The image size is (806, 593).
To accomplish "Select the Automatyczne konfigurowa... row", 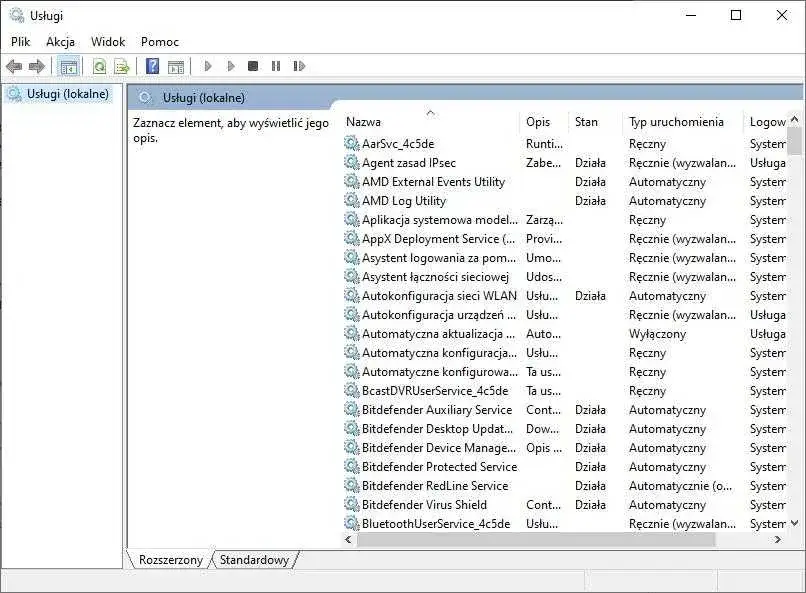I will 564,372.
